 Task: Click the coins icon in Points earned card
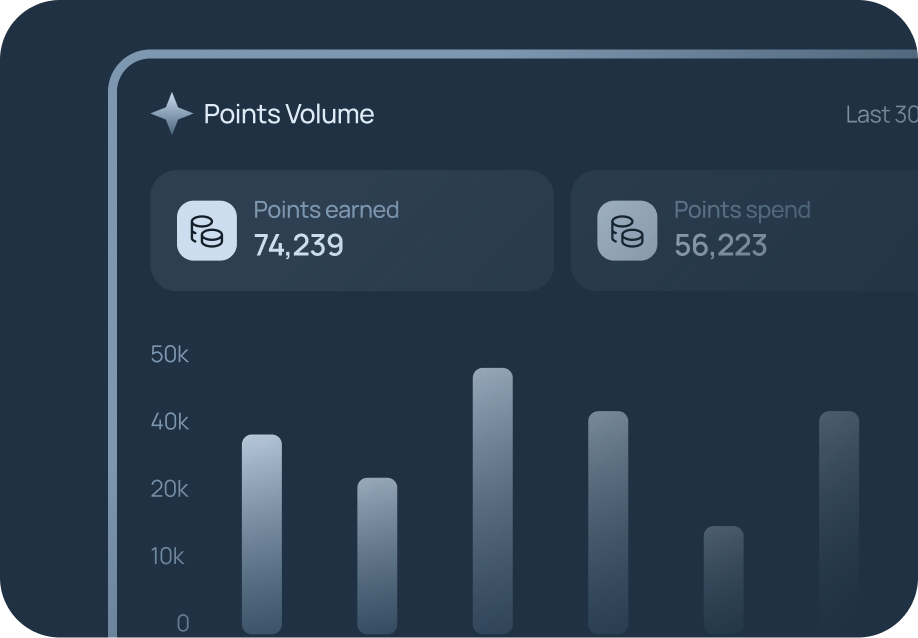point(207,231)
